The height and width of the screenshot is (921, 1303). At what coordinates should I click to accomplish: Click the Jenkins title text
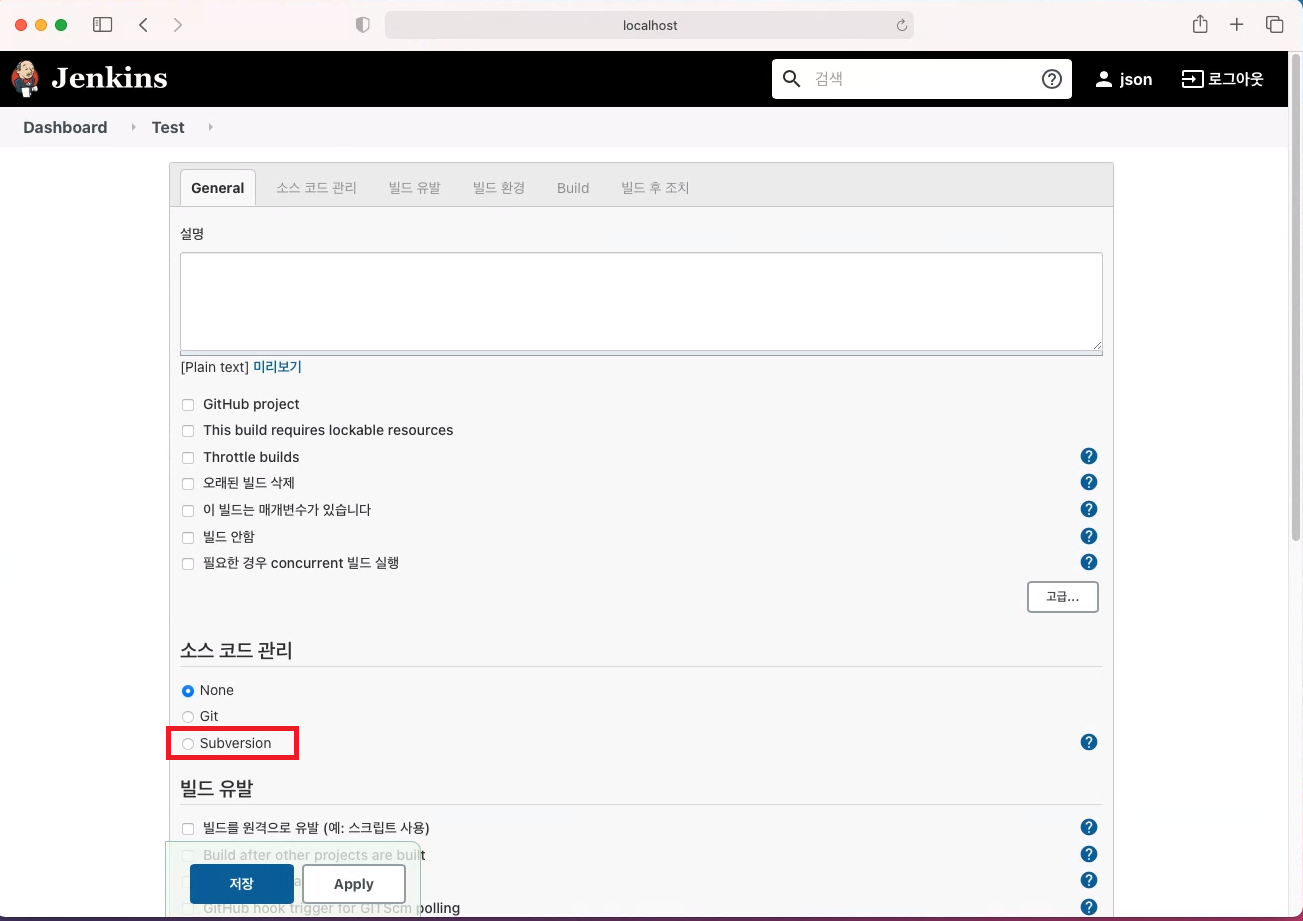[109, 78]
